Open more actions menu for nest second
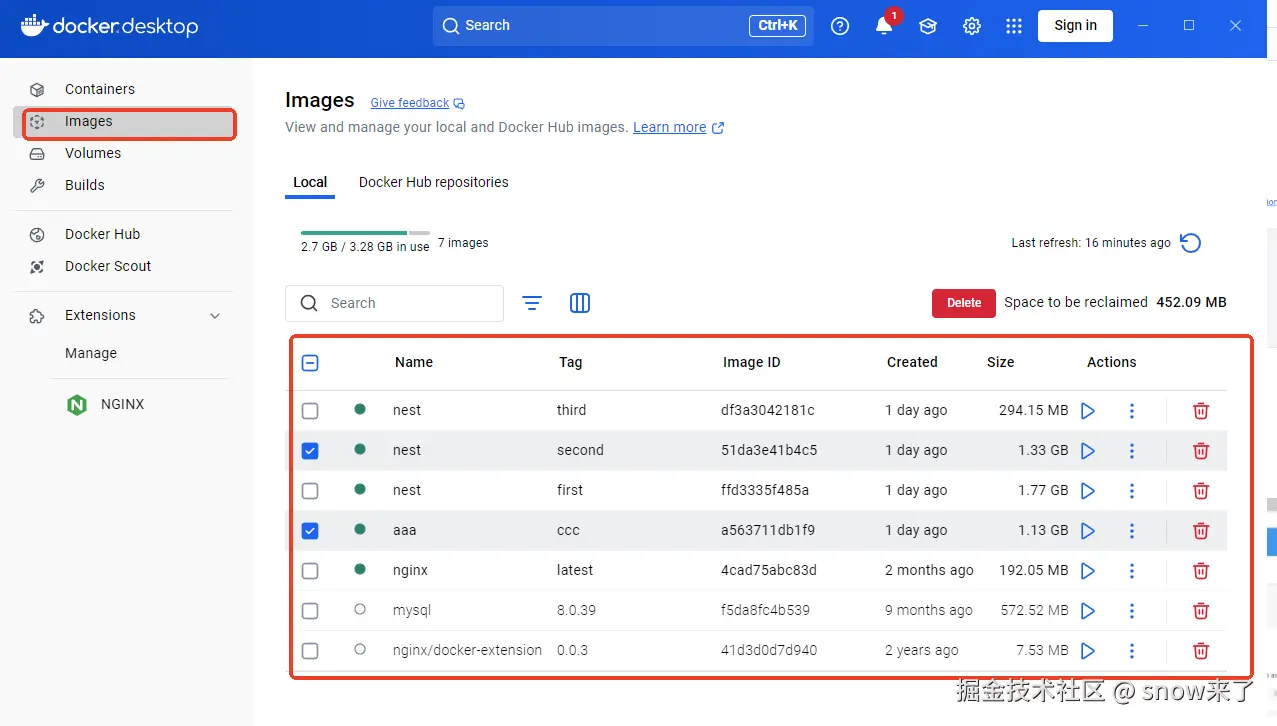Viewport: 1277px width, 726px height. coord(1132,451)
